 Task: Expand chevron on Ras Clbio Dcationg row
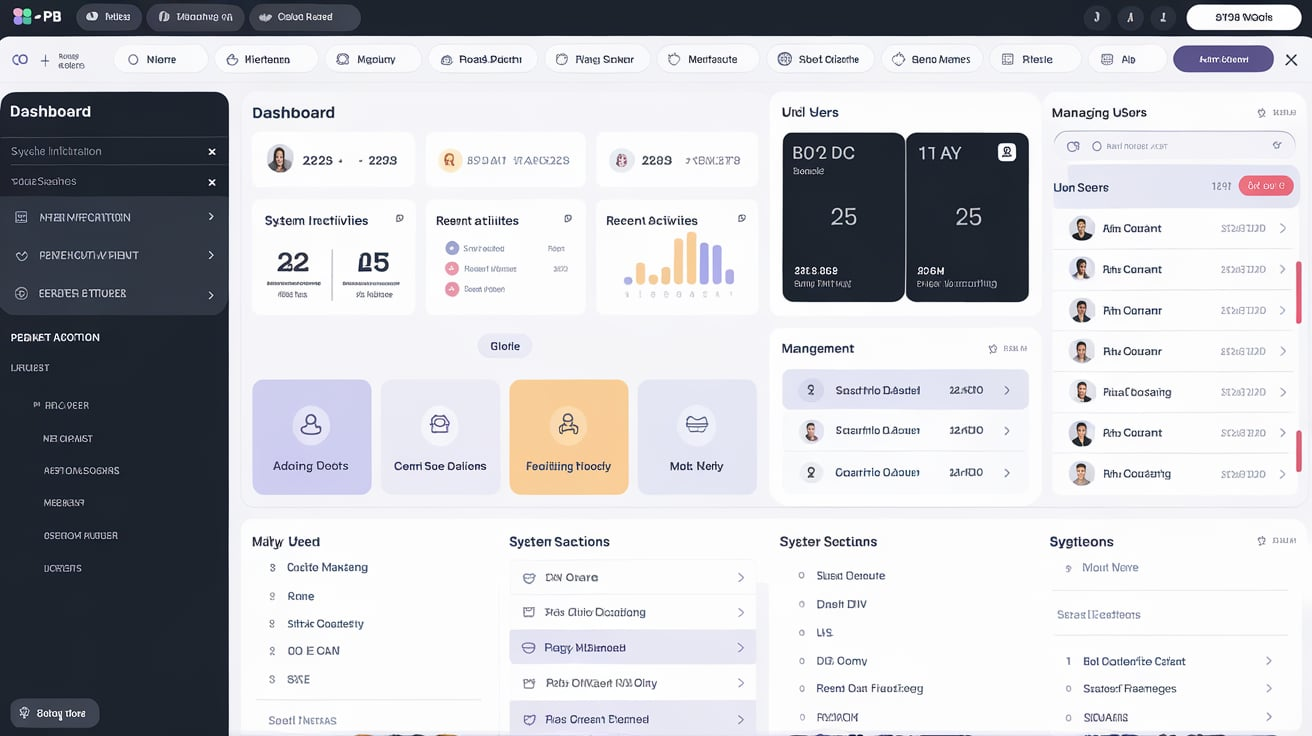[740, 613]
